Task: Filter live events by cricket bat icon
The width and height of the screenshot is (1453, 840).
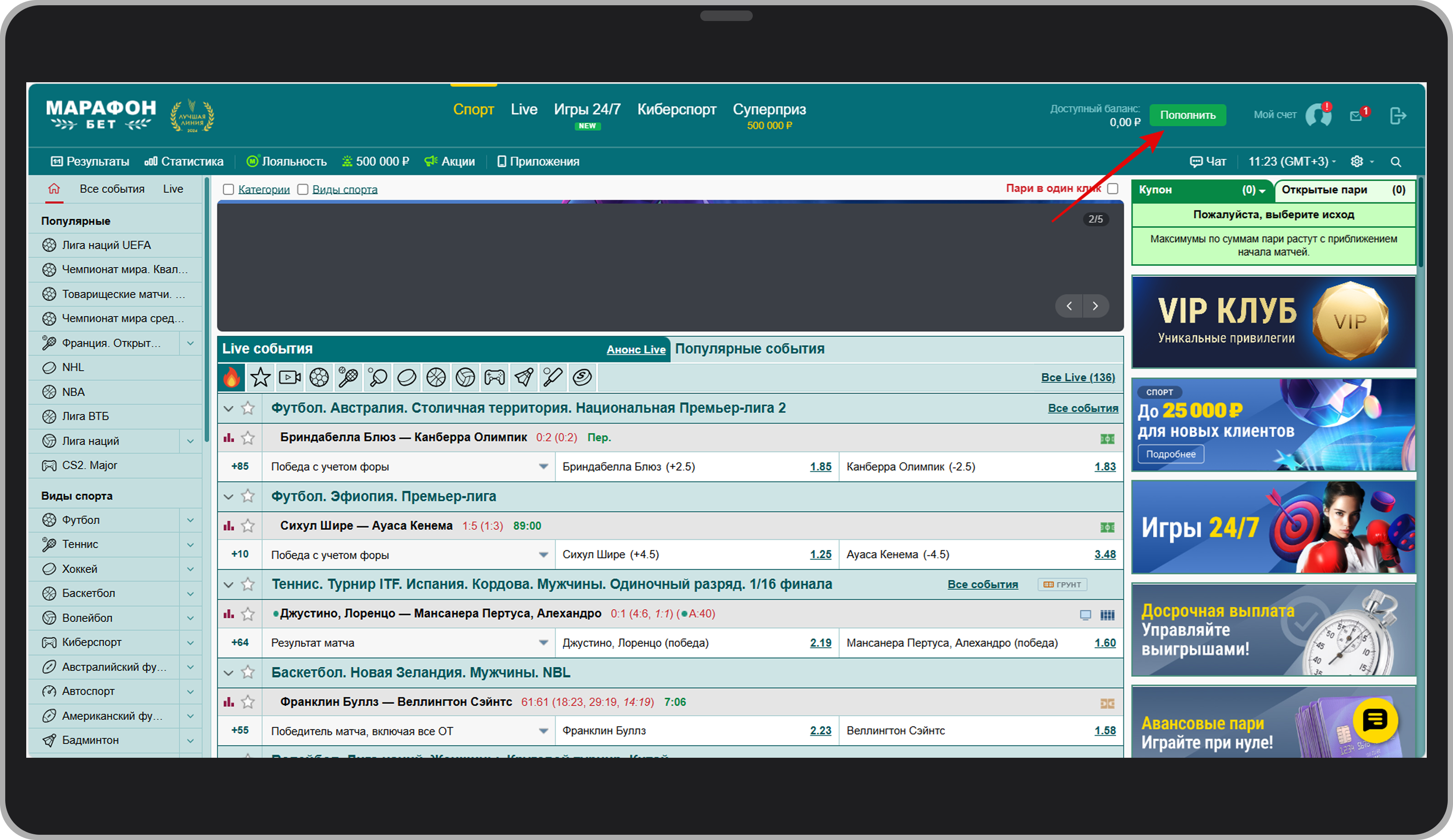Action: tap(553, 378)
